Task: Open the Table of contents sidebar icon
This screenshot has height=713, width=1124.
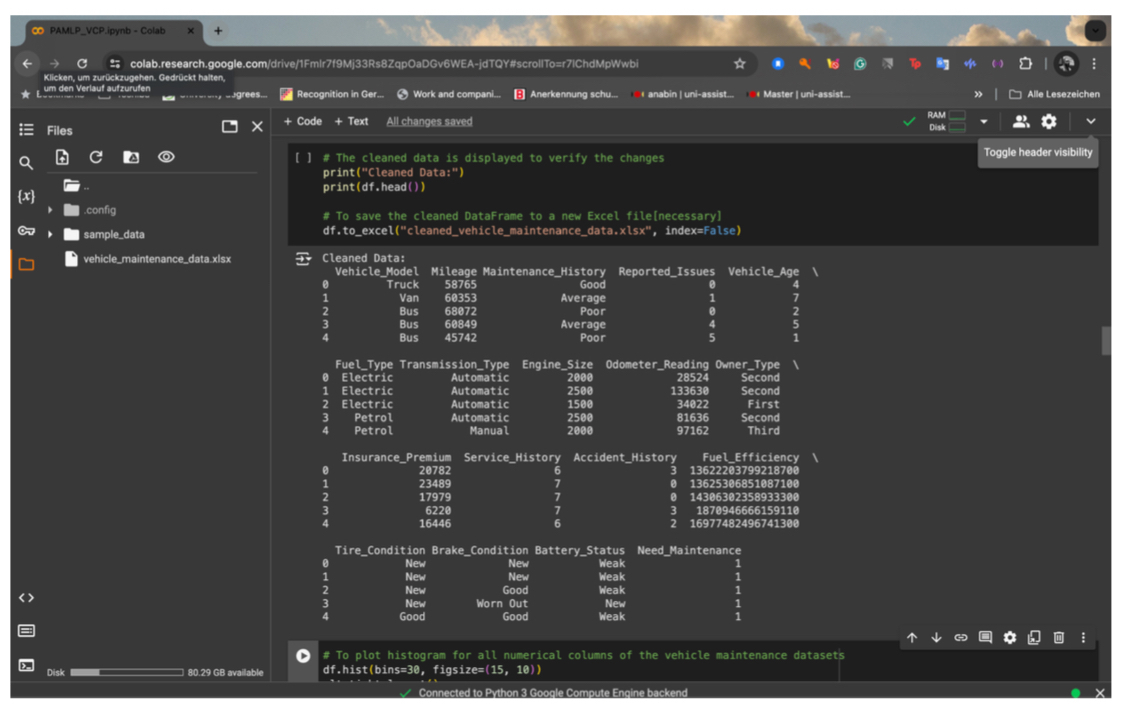Action: point(26,130)
